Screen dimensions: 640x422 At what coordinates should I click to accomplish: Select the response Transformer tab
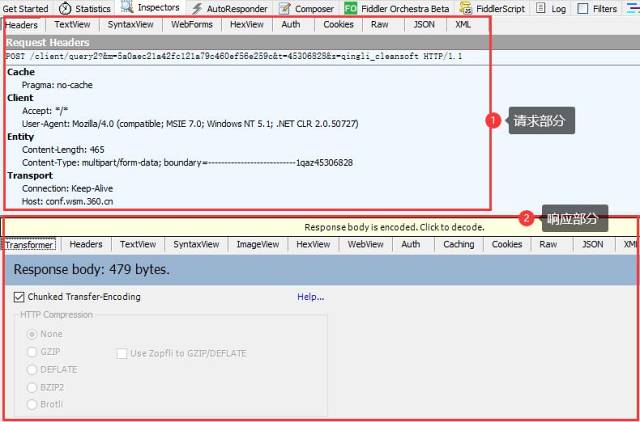point(29,245)
